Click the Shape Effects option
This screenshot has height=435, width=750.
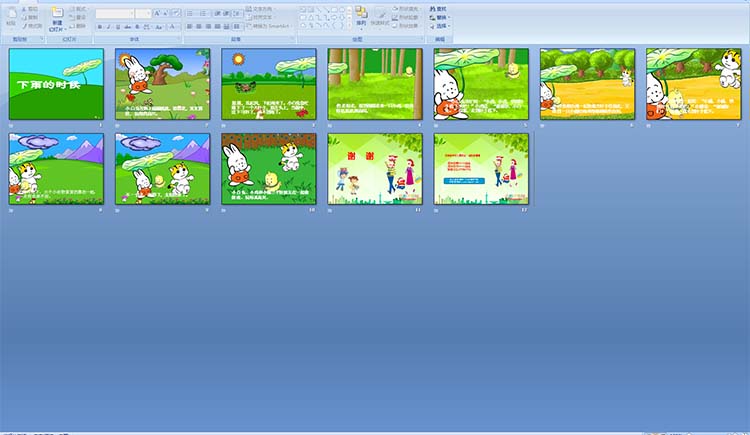point(406,26)
